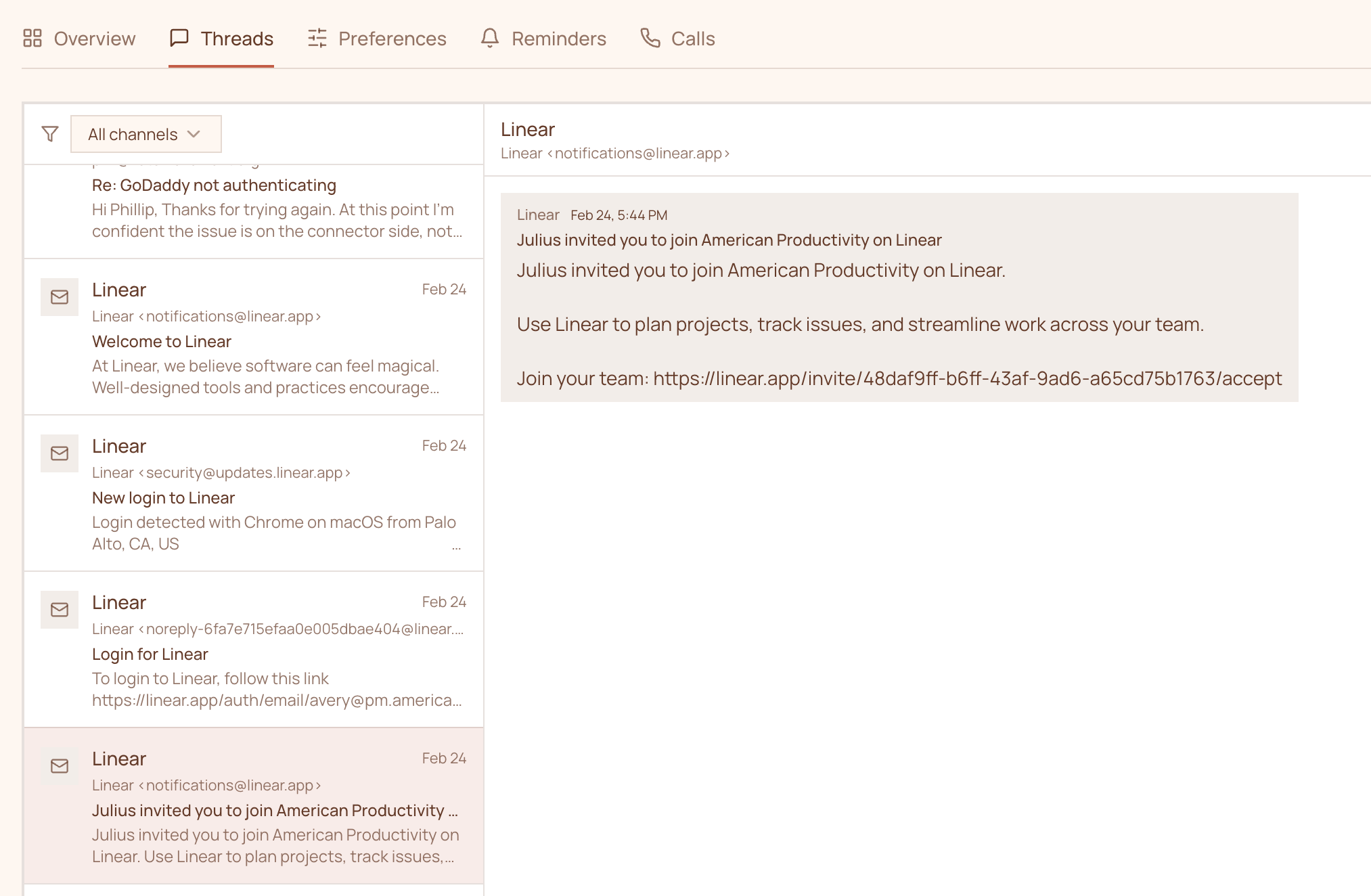
Task: Click the linear.app team invite link
Action: (966, 378)
